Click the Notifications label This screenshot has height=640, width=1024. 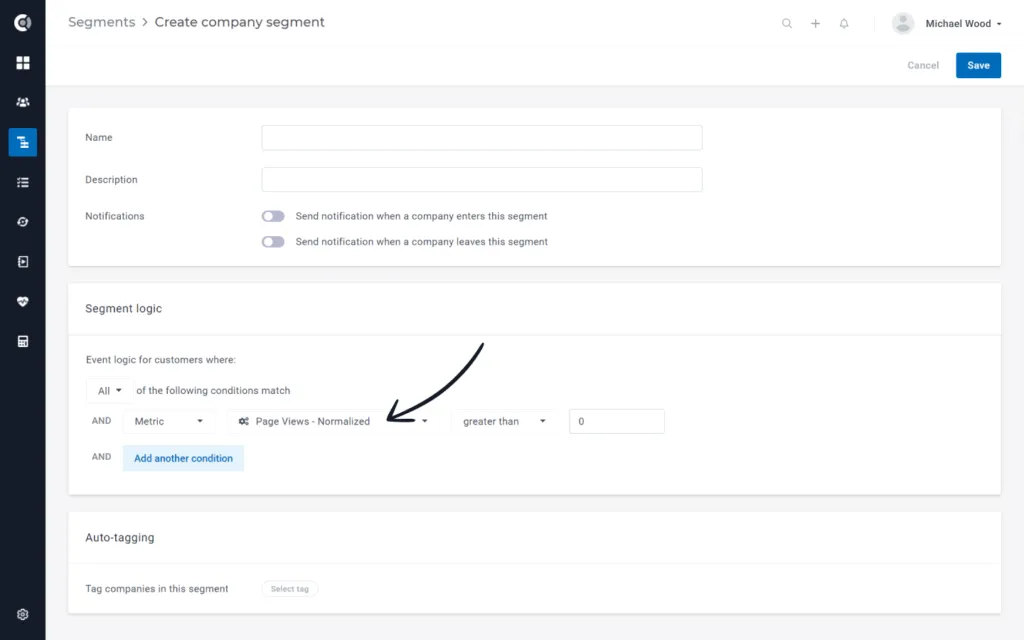pos(114,216)
